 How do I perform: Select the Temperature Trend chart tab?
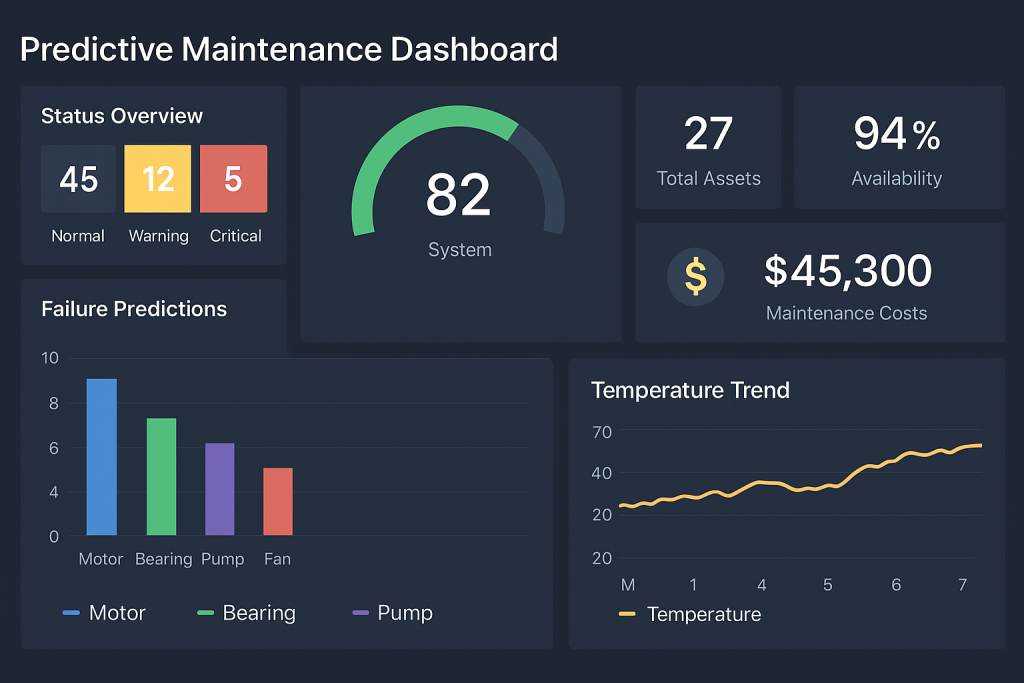point(691,391)
